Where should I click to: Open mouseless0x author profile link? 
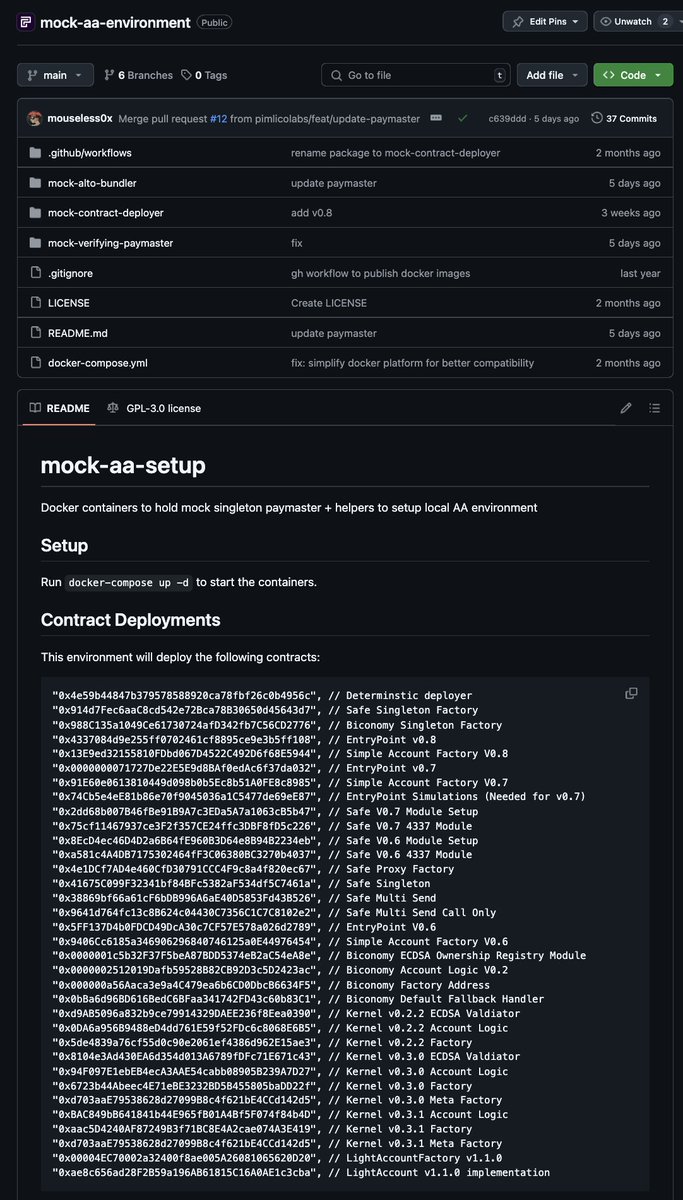tap(79, 118)
